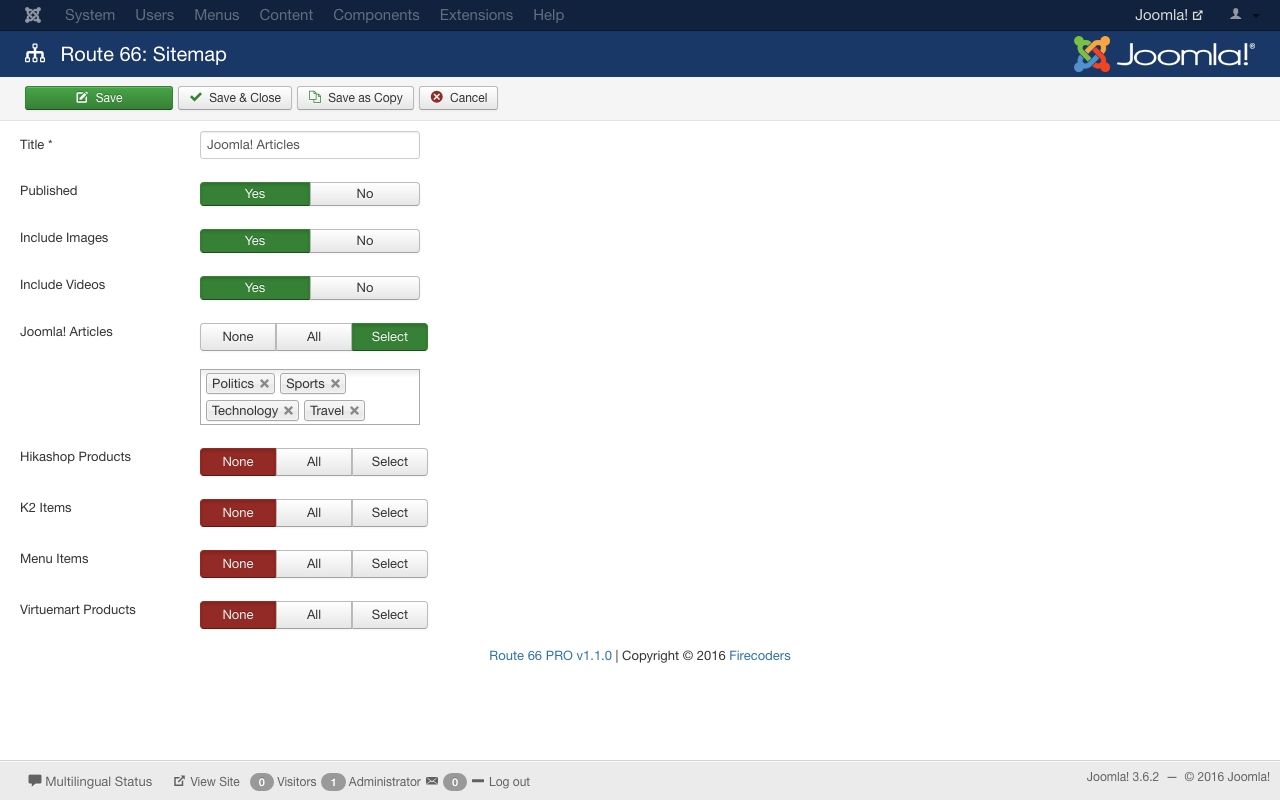Open the Help menu
This screenshot has height=800, width=1280.
coord(548,15)
